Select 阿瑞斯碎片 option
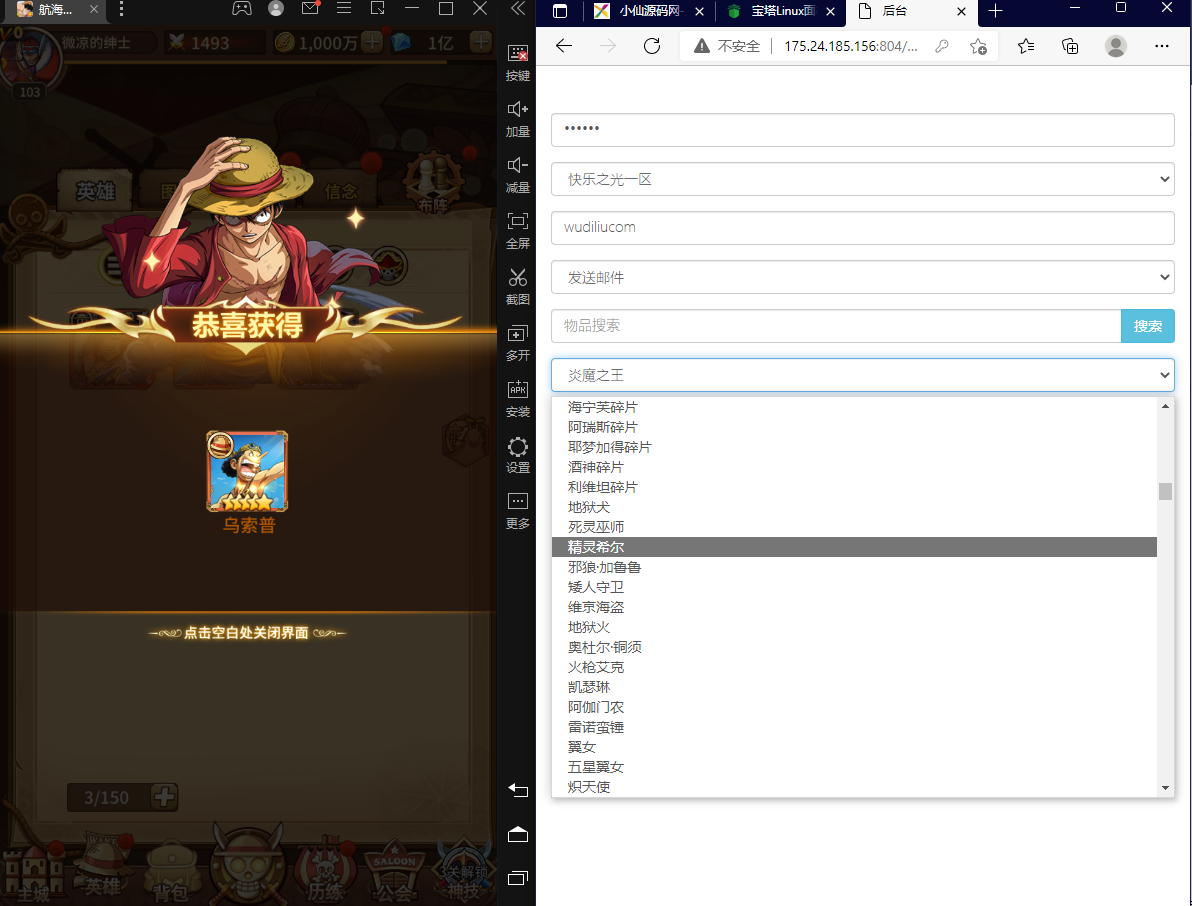1192x906 pixels. pos(854,427)
